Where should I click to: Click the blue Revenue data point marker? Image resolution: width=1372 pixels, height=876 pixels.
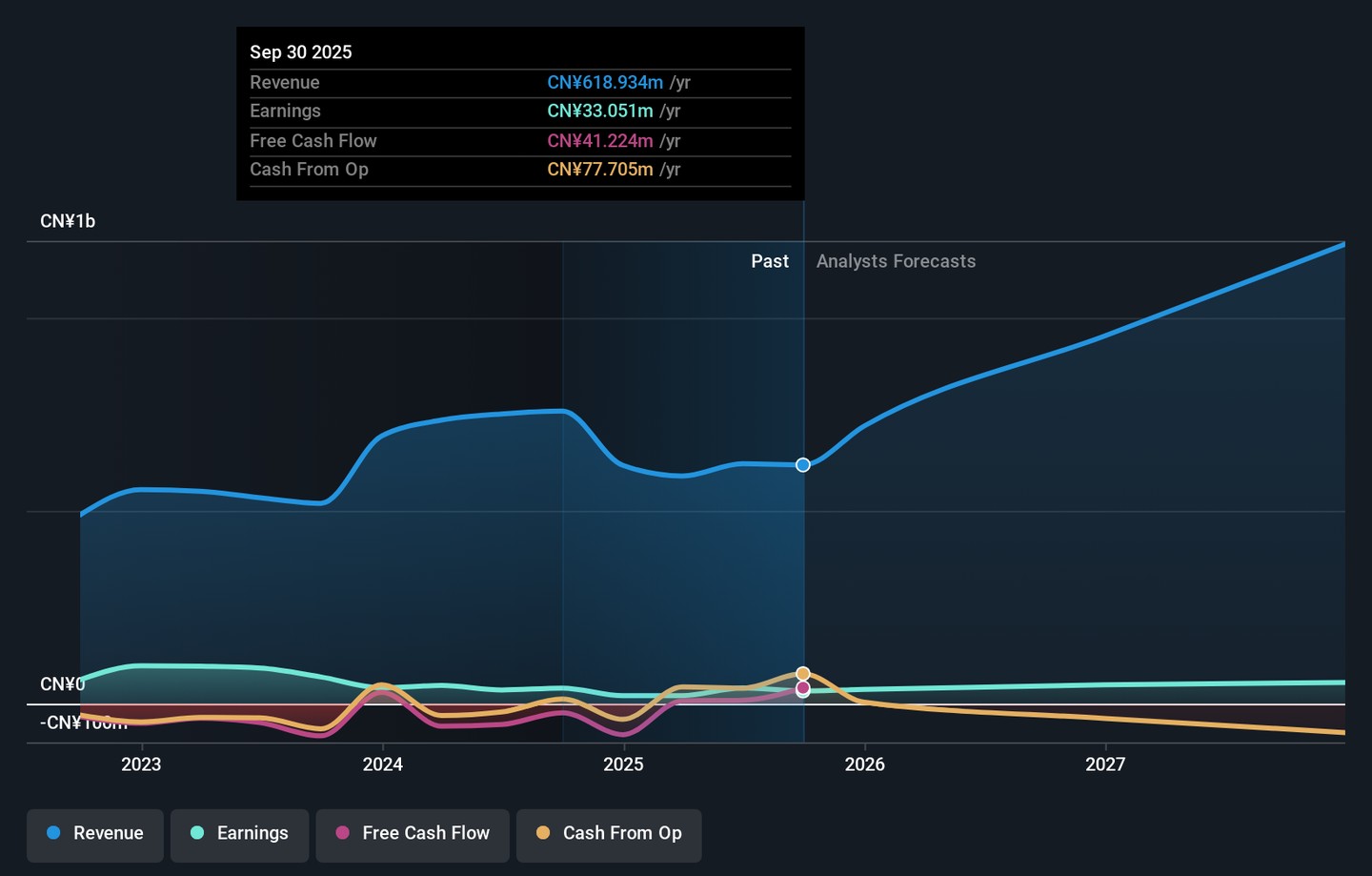(x=803, y=465)
